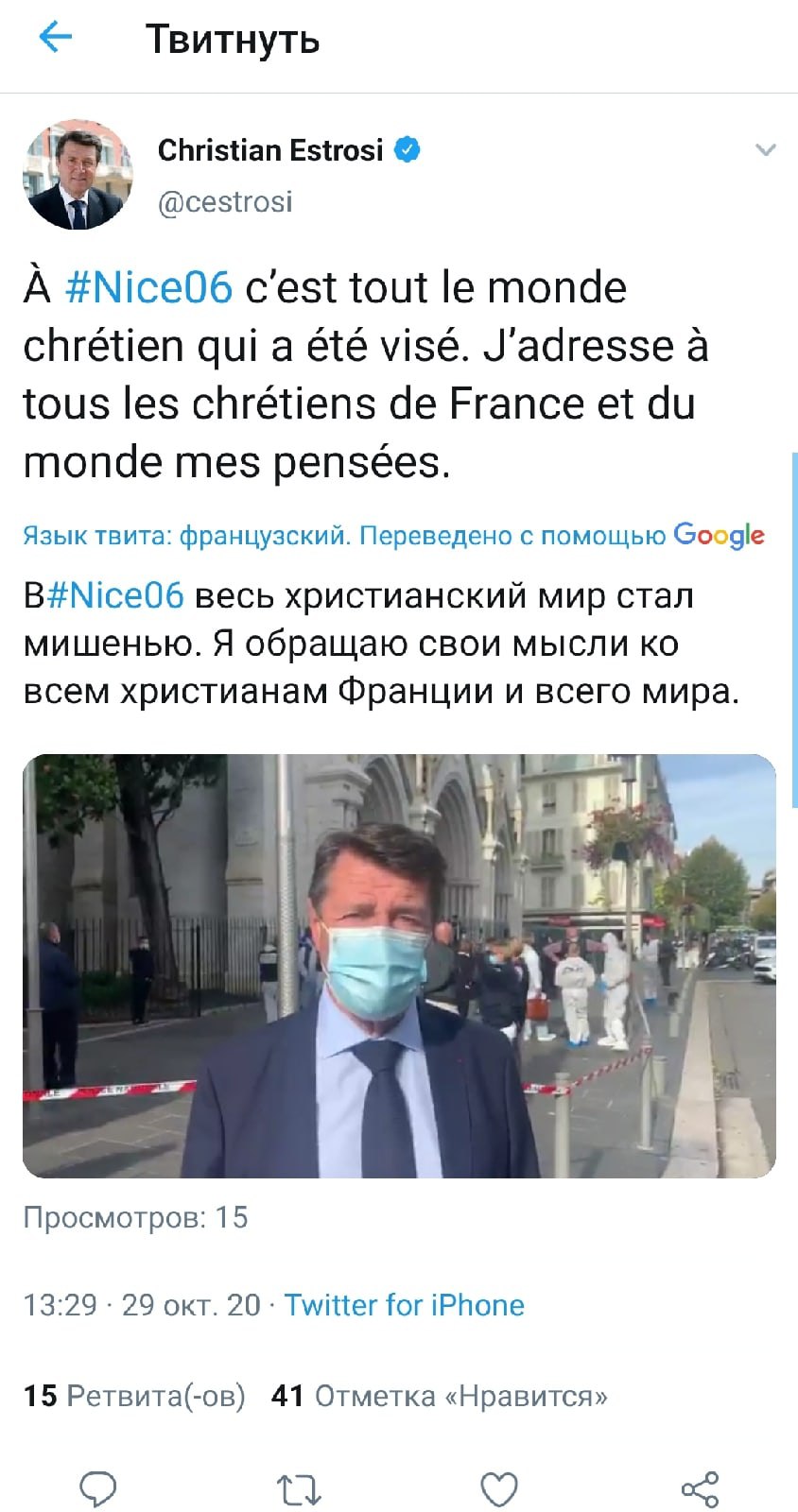Tap the reply speech bubble icon

[x=97, y=1489]
